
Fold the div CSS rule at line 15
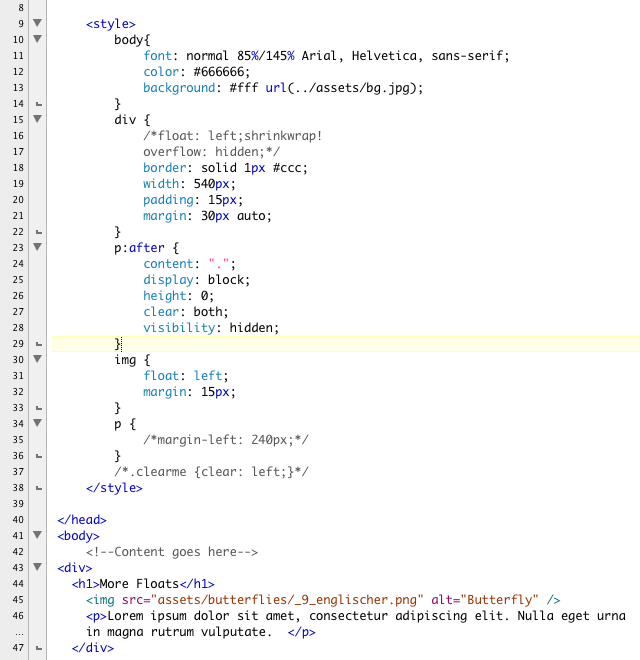[38, 119]
